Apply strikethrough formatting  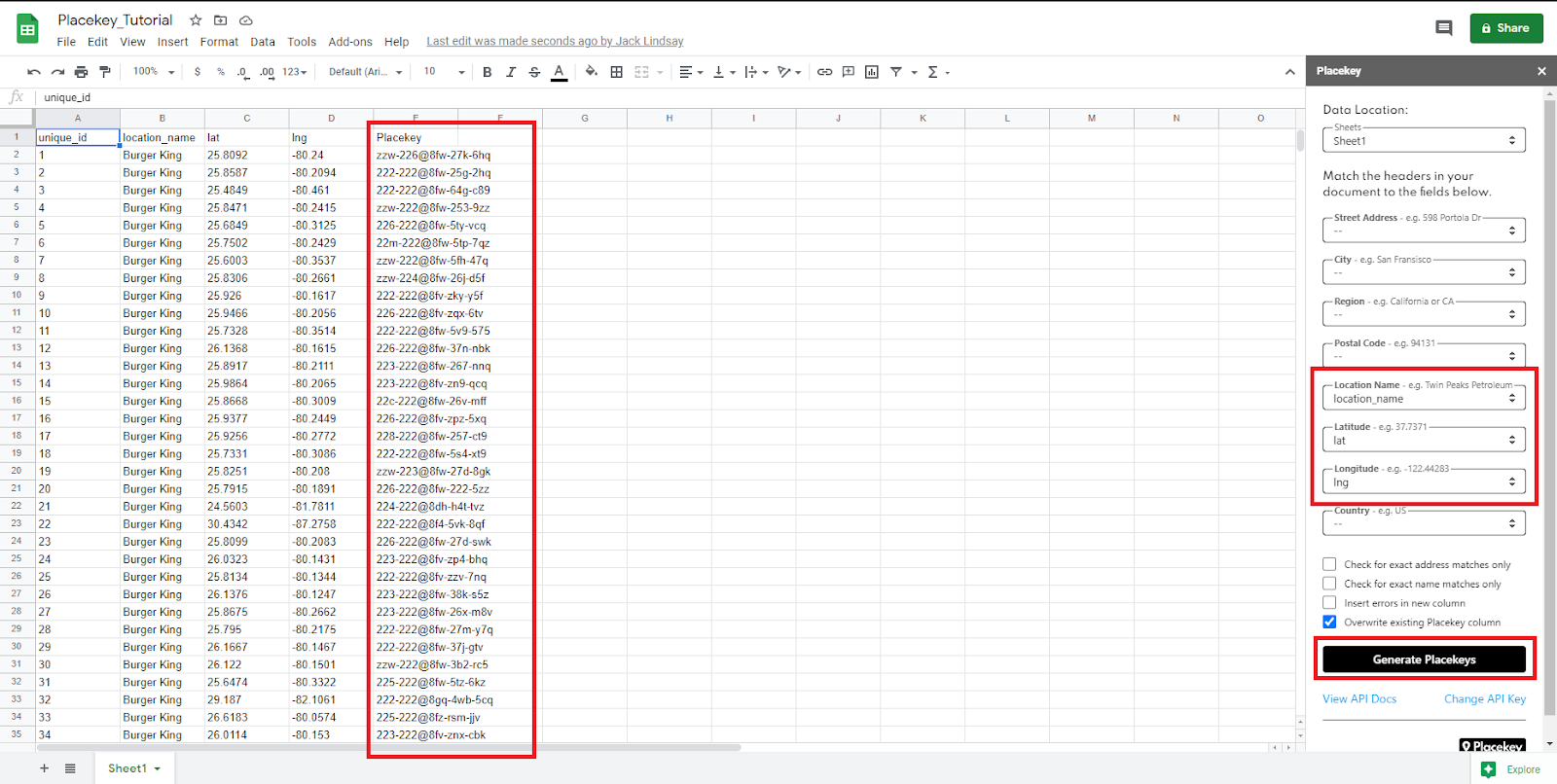(534, 72)
